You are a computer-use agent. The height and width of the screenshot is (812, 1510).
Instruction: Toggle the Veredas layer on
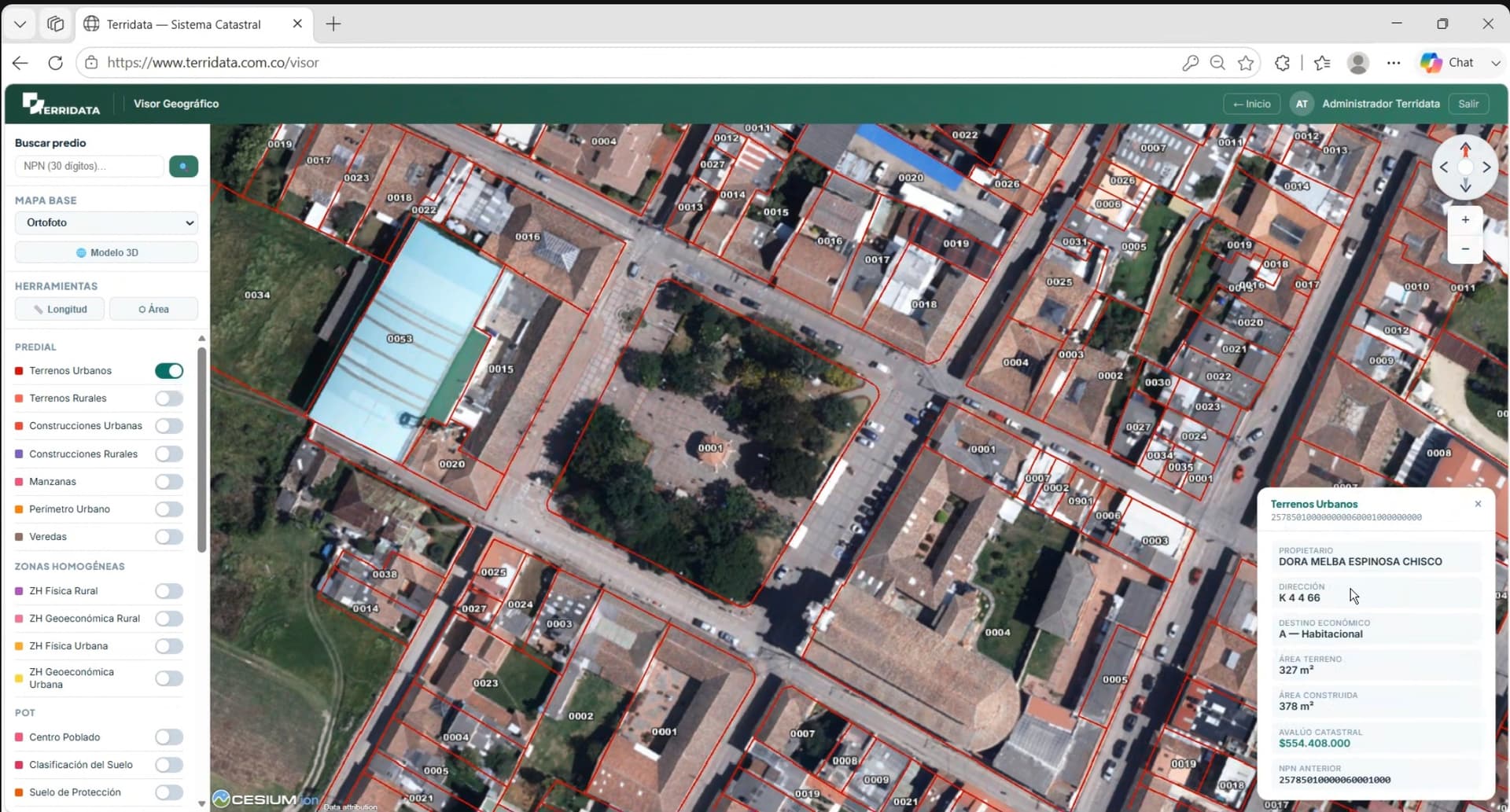169,537
